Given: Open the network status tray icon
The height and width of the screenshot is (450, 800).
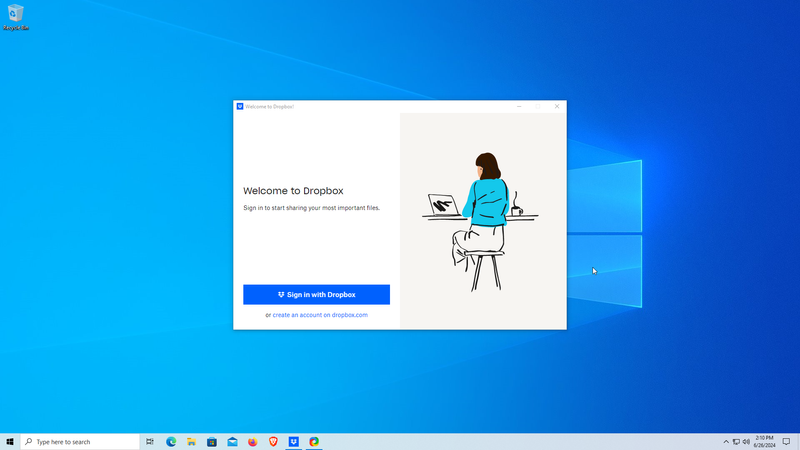Looking at the screenshot, I should coord(736,441).
